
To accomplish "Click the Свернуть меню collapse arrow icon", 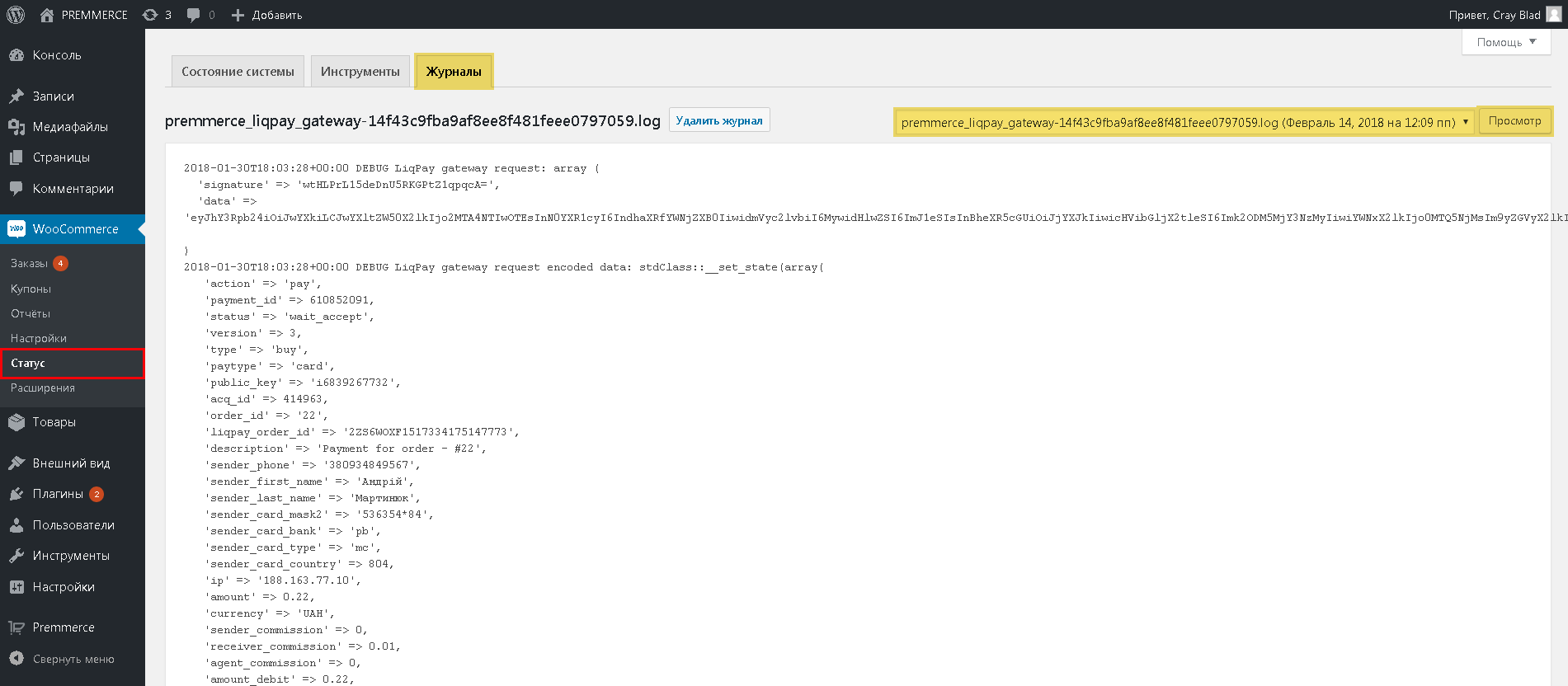I will (16, 659).
